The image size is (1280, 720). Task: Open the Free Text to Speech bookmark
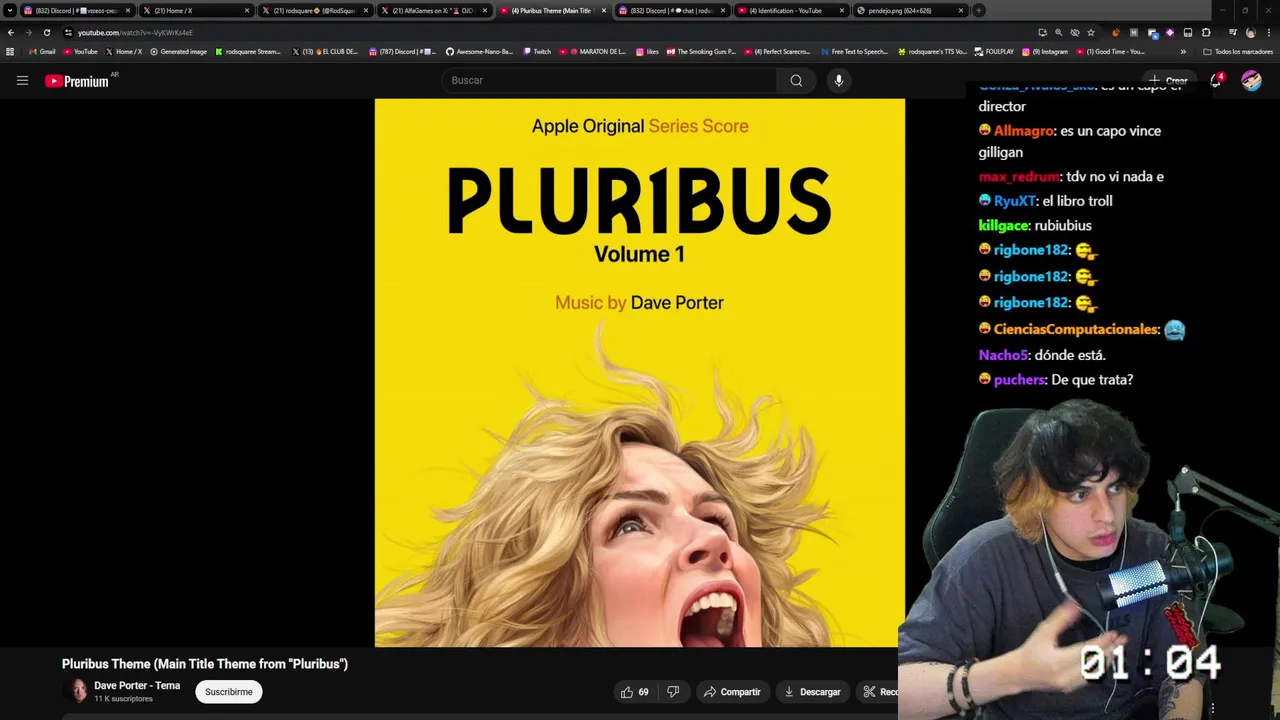(x=854, y=51)
